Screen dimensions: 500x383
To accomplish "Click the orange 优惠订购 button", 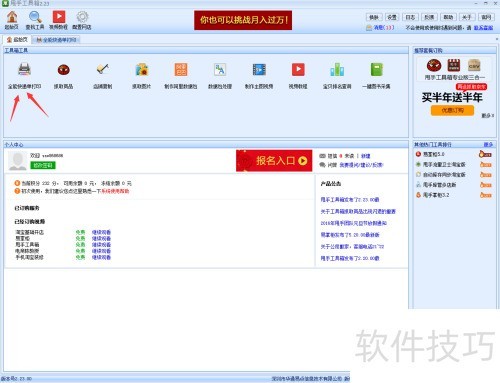I will [452, 110].
